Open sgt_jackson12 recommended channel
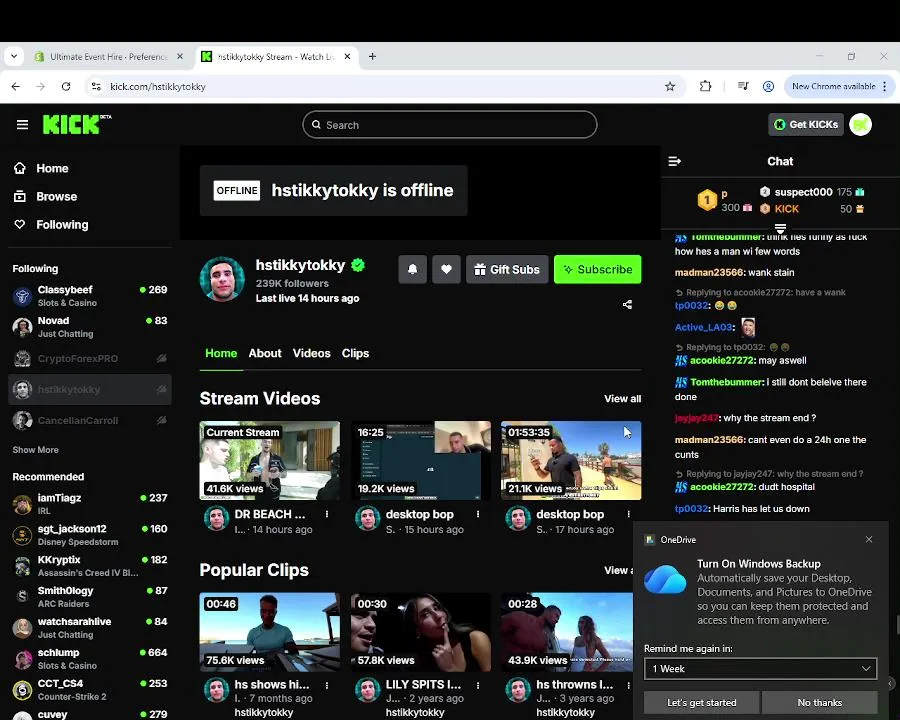The image size is (900, 720). (90, 535)
